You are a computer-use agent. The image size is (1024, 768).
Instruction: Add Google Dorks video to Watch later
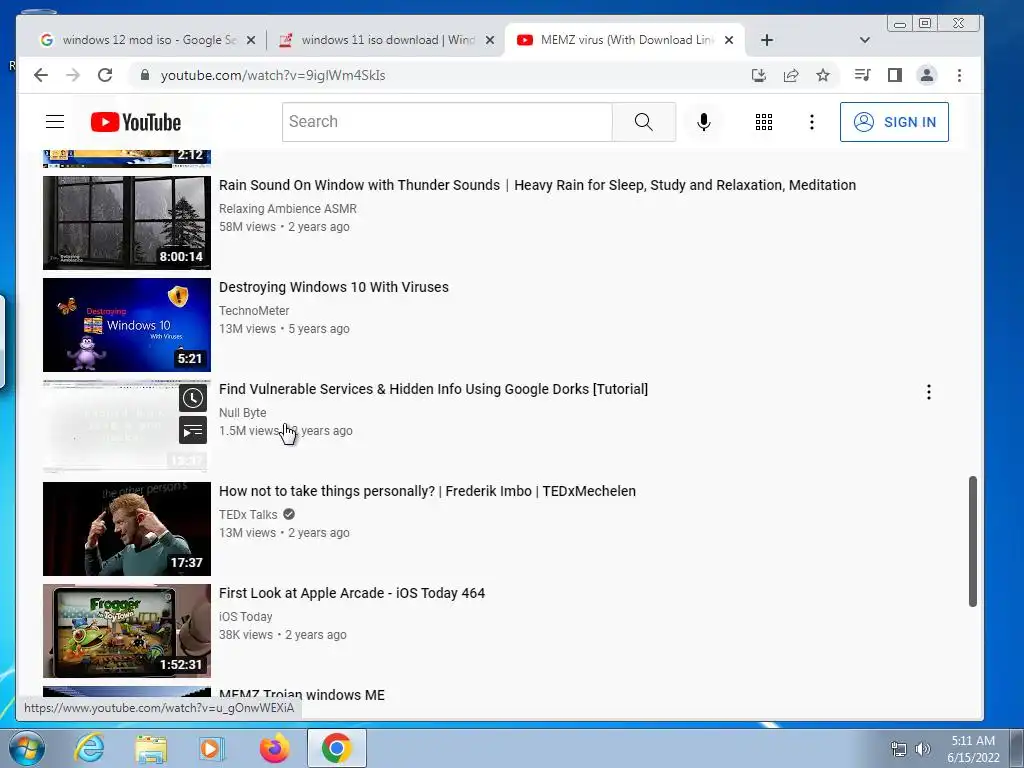[193, 398]
